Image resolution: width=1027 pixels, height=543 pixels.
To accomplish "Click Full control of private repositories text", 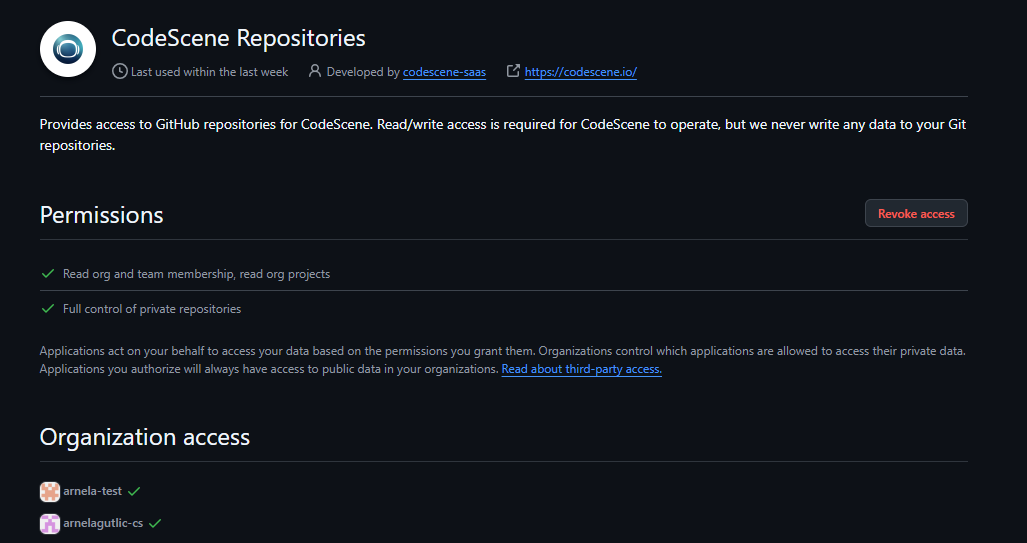I will coord(152,309).
